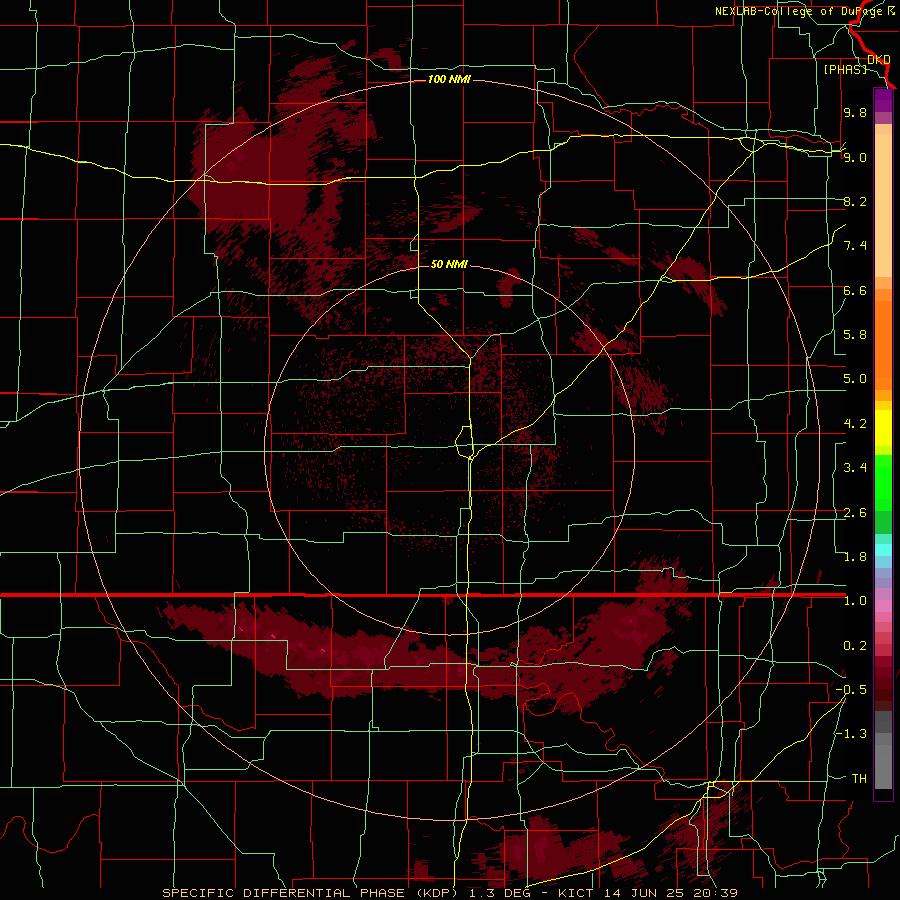Click the 6.6 scale value
900x900 pixels.
coord(855,290)
